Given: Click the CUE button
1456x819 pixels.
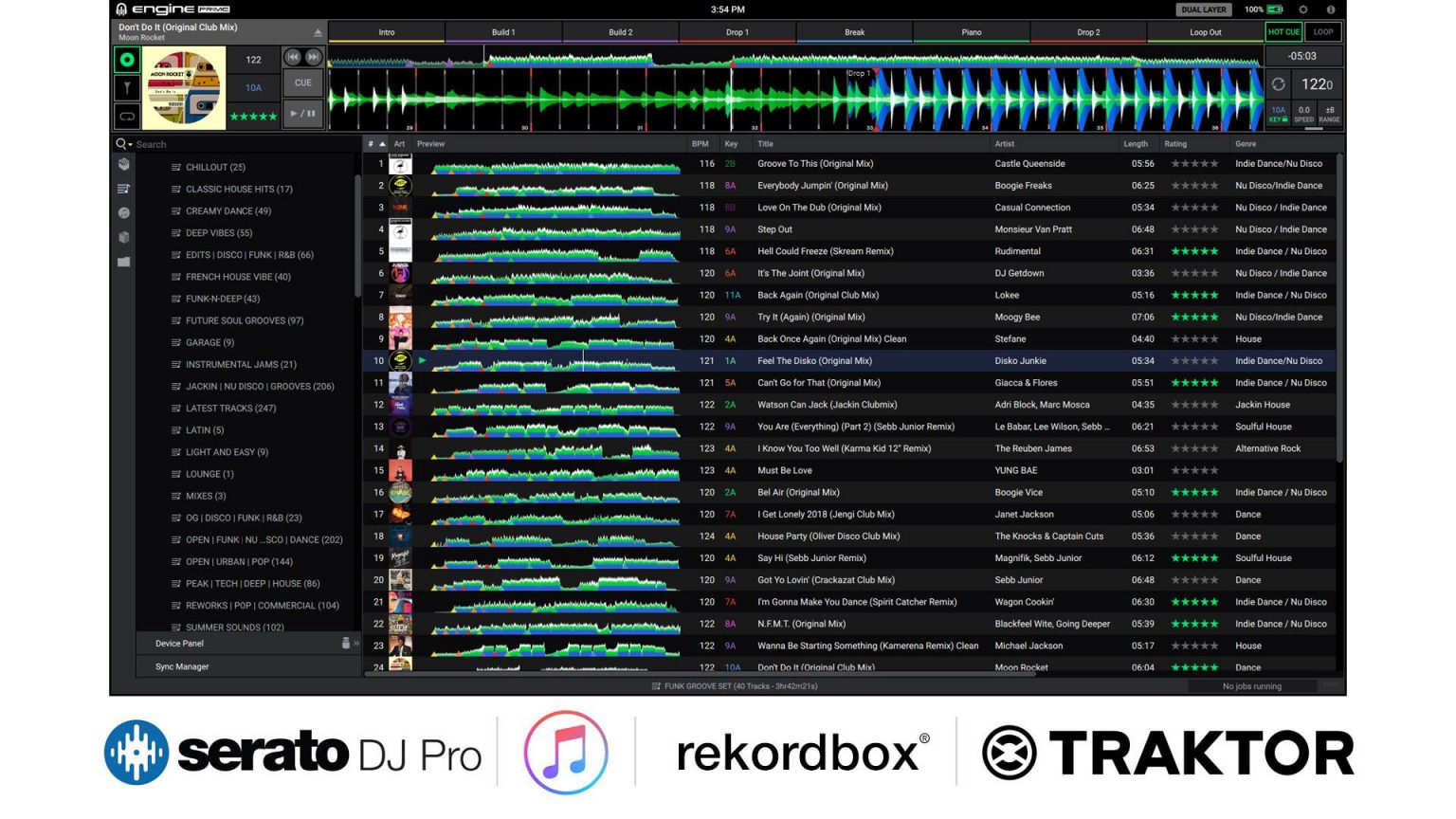Looking at the screenshot, I should coord(303,82).
